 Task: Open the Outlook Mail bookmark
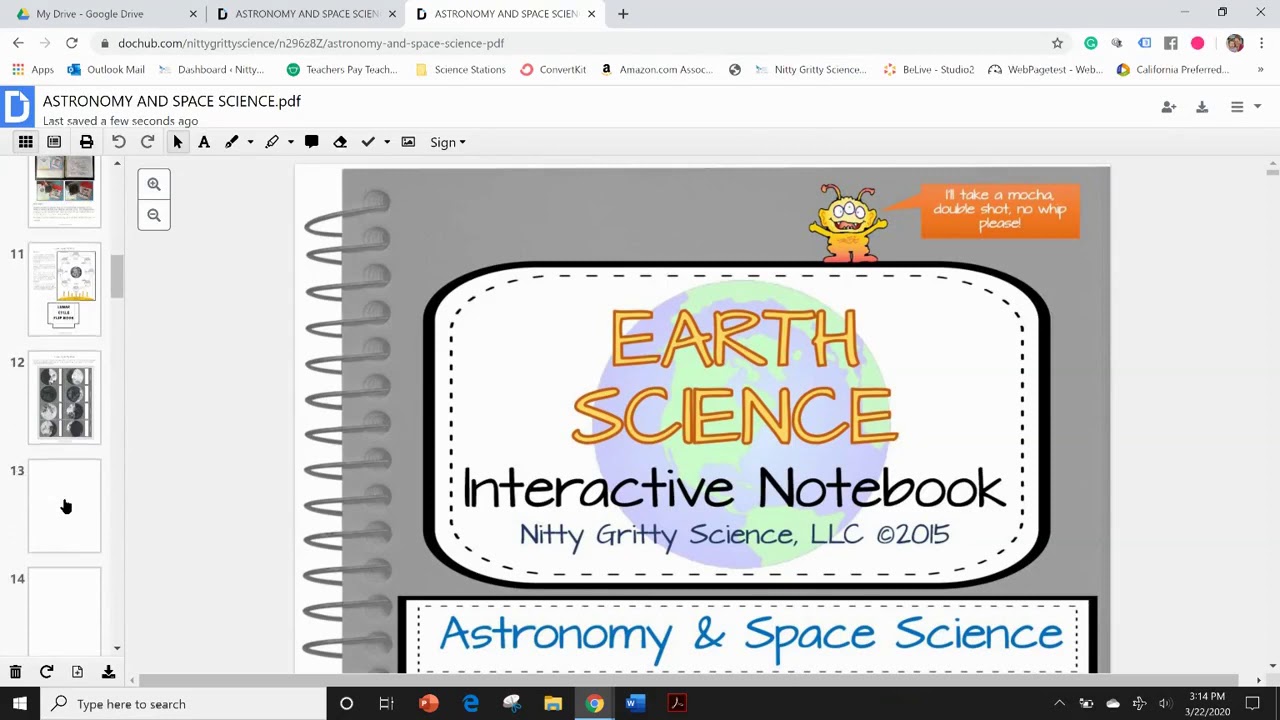(x=106, y=70)
